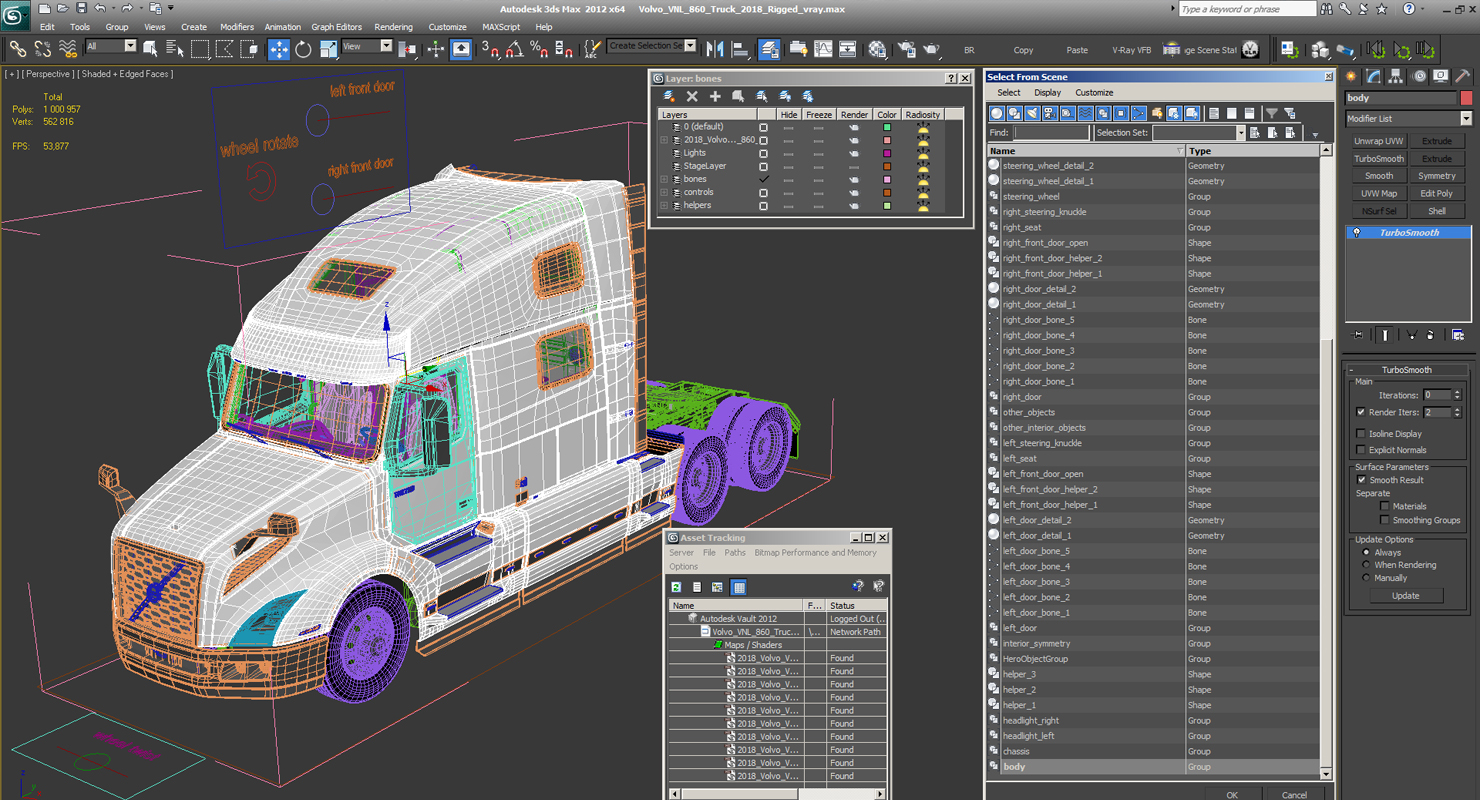Click the Update button in TurboSmooth

pyautogui.click(x=1405, y=595)
